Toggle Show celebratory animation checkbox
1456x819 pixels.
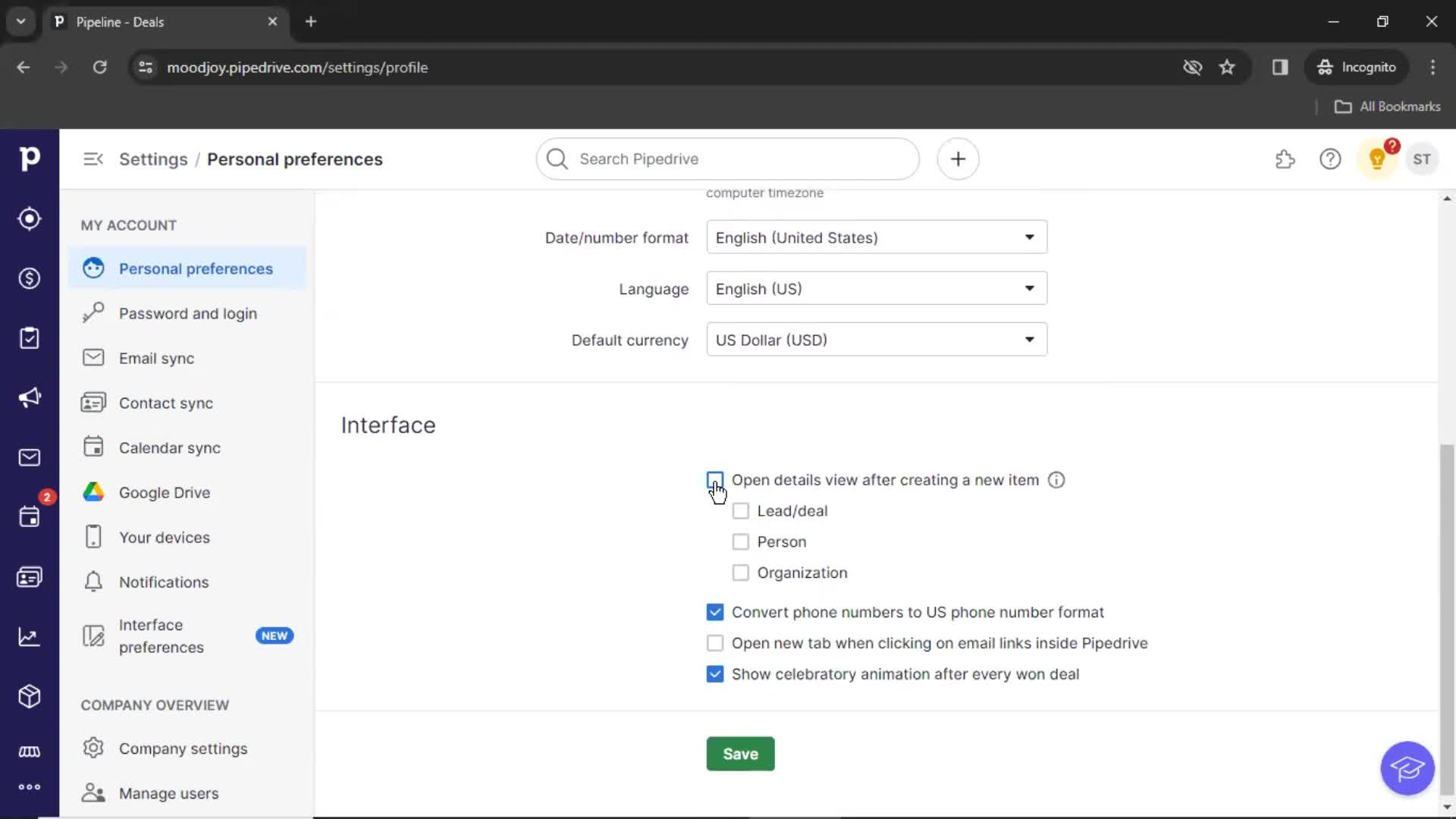[x=716, y=674]
